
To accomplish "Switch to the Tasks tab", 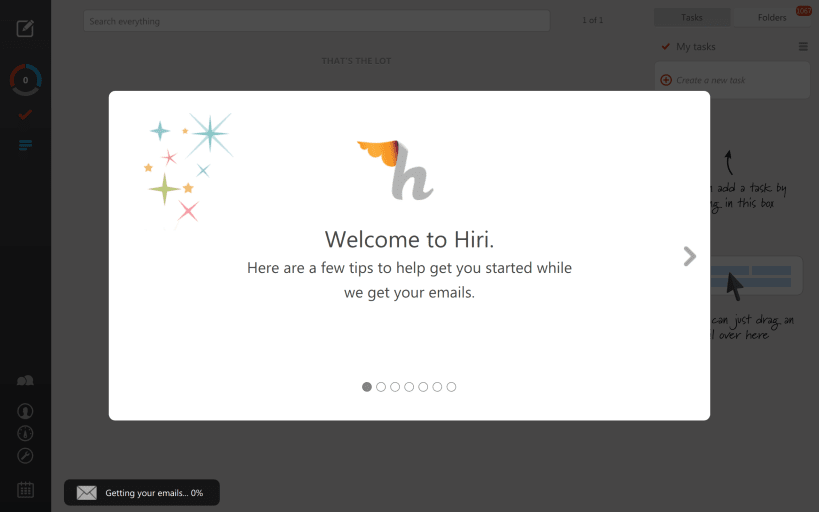I will coord(692,17).
